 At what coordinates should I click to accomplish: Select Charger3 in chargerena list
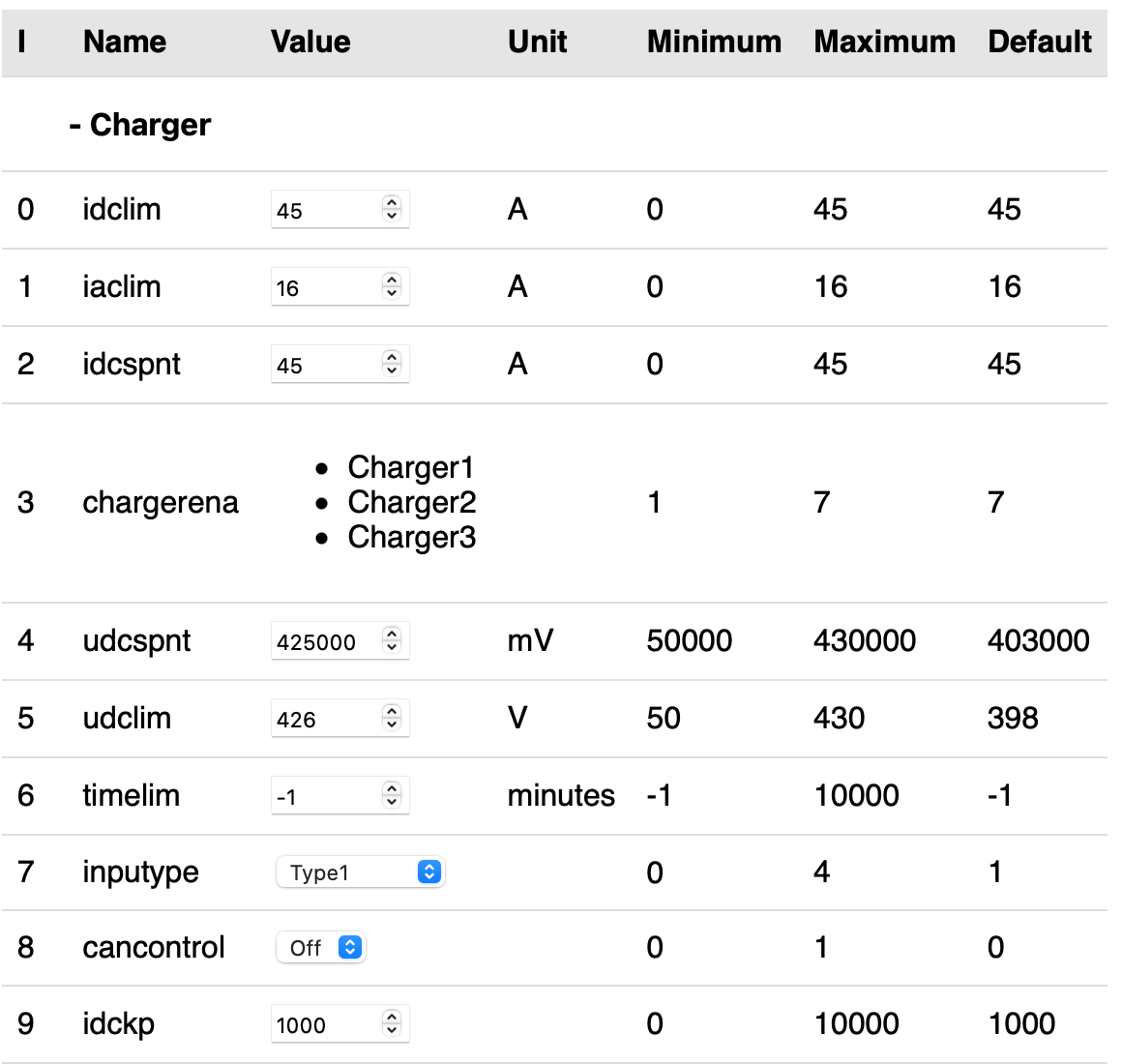[412, 538]
